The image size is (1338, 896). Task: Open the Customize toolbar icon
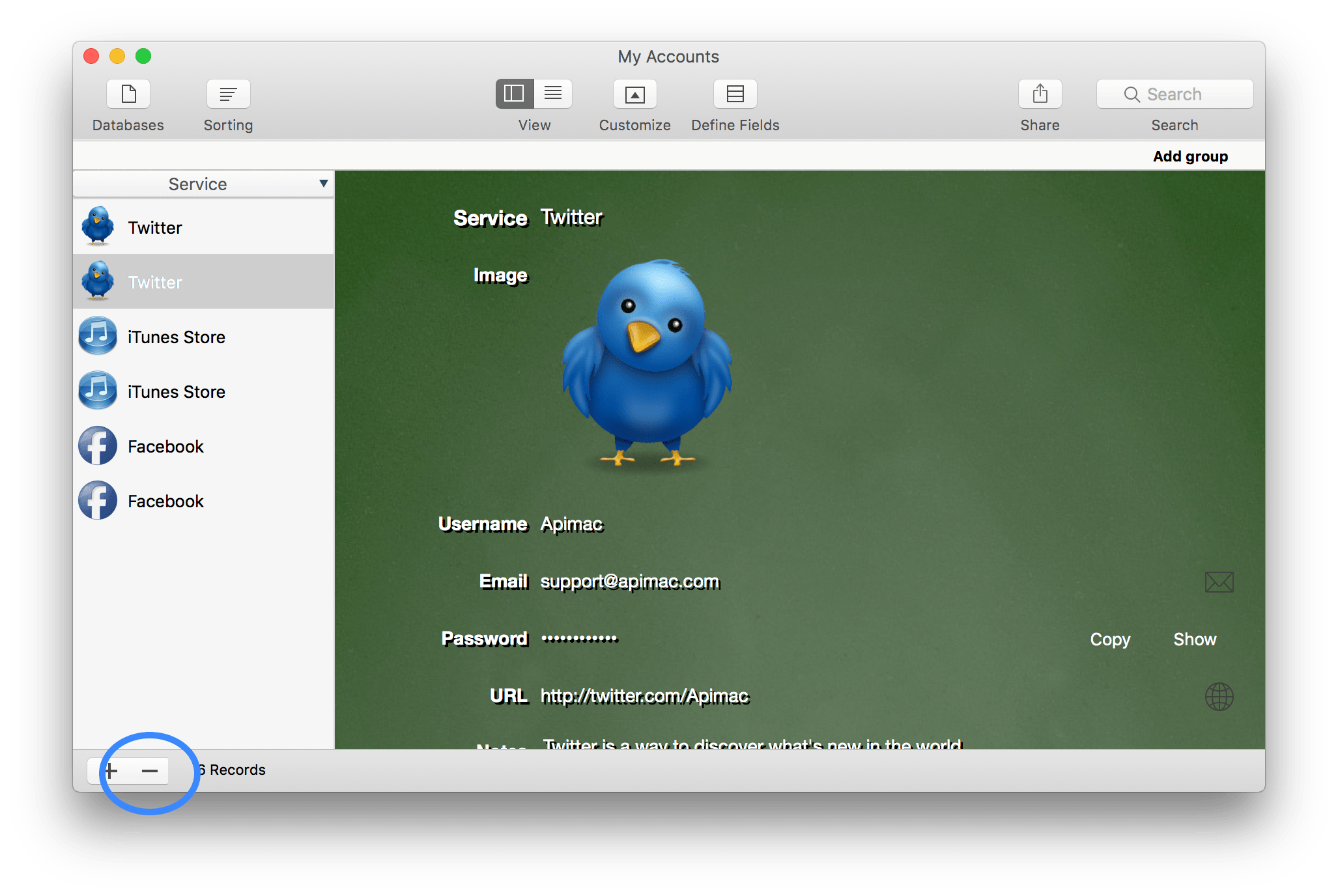tap(634, 94)
